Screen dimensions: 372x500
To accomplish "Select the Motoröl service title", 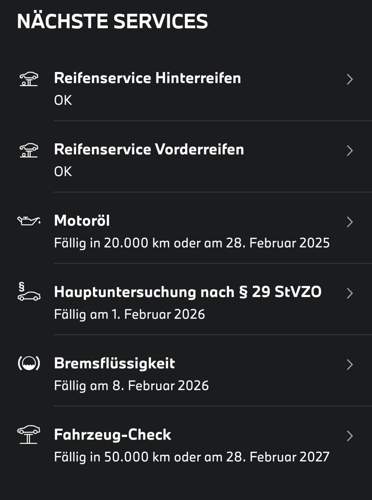I will (x=82, y=221).
